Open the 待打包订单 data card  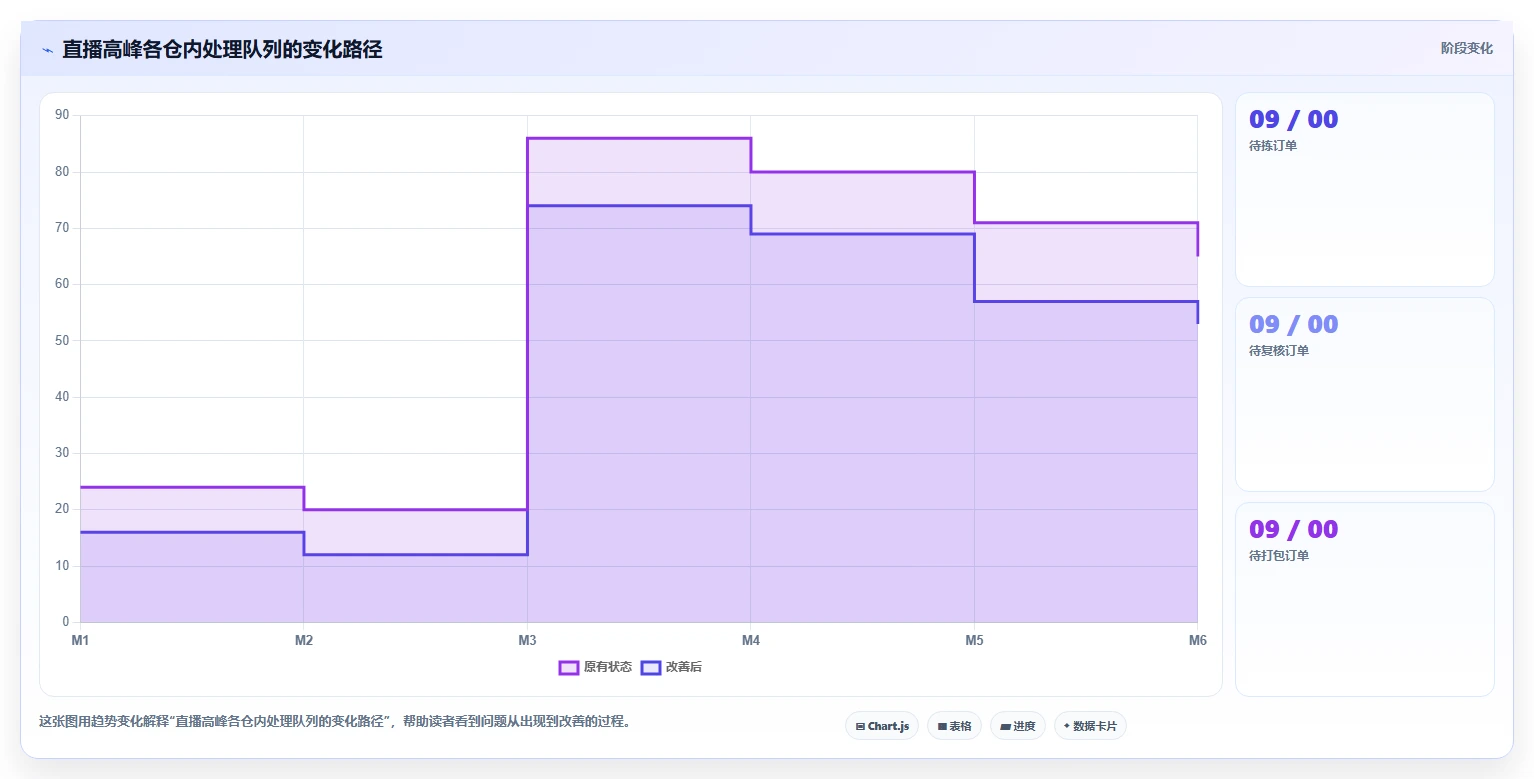[1365, 599]
